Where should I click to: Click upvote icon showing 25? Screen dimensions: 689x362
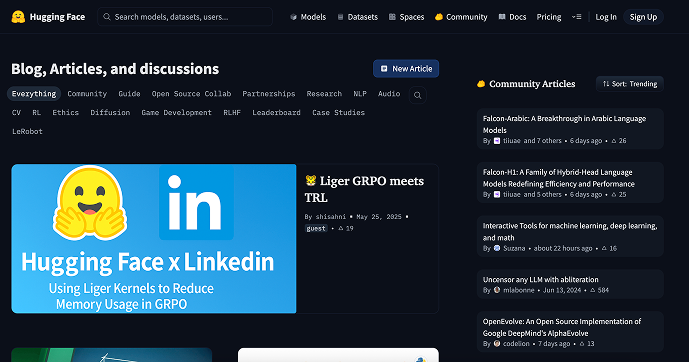pos(614,195)
